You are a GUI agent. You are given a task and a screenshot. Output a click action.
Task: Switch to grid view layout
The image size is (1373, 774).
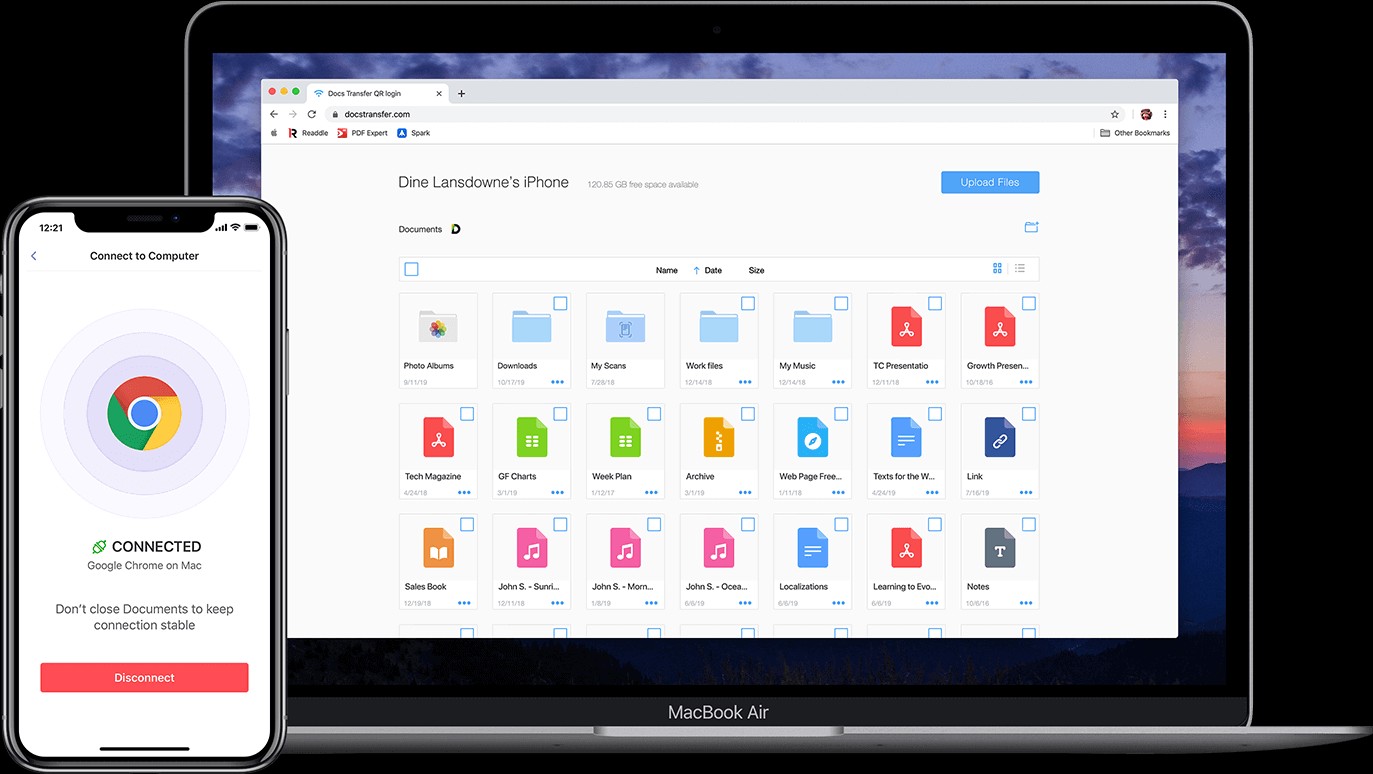point(996,268)
